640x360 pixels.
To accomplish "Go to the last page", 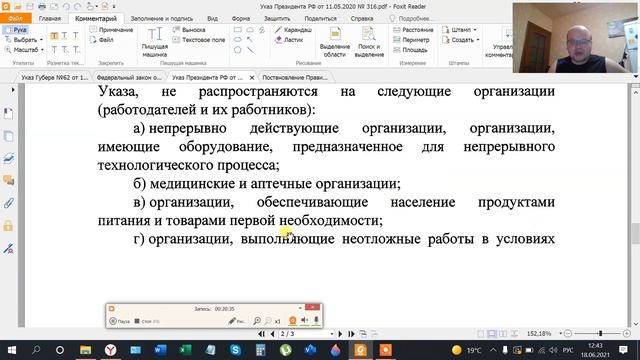I will tap(351, 334).
